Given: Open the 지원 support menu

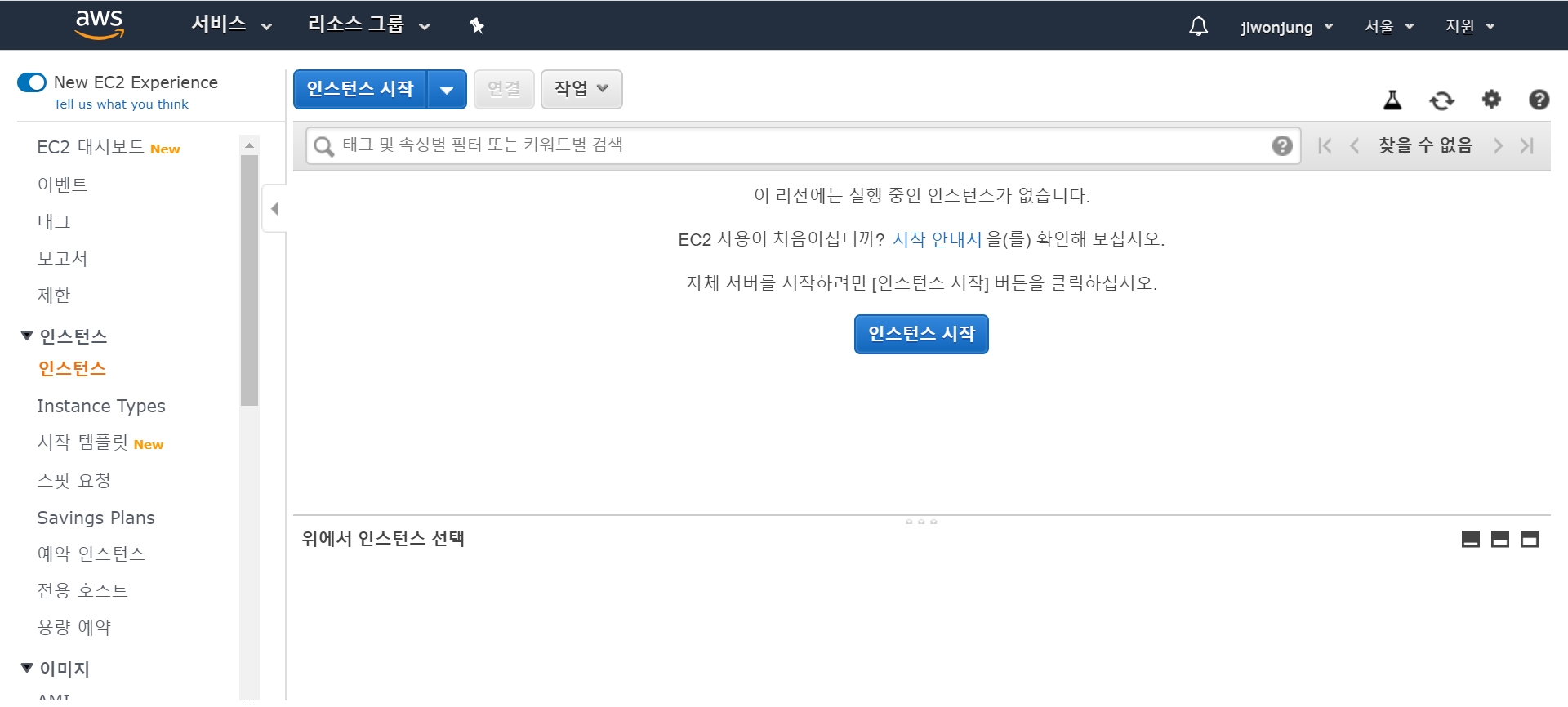Looking at the screenshot, I should click(x=1469, y=27).
